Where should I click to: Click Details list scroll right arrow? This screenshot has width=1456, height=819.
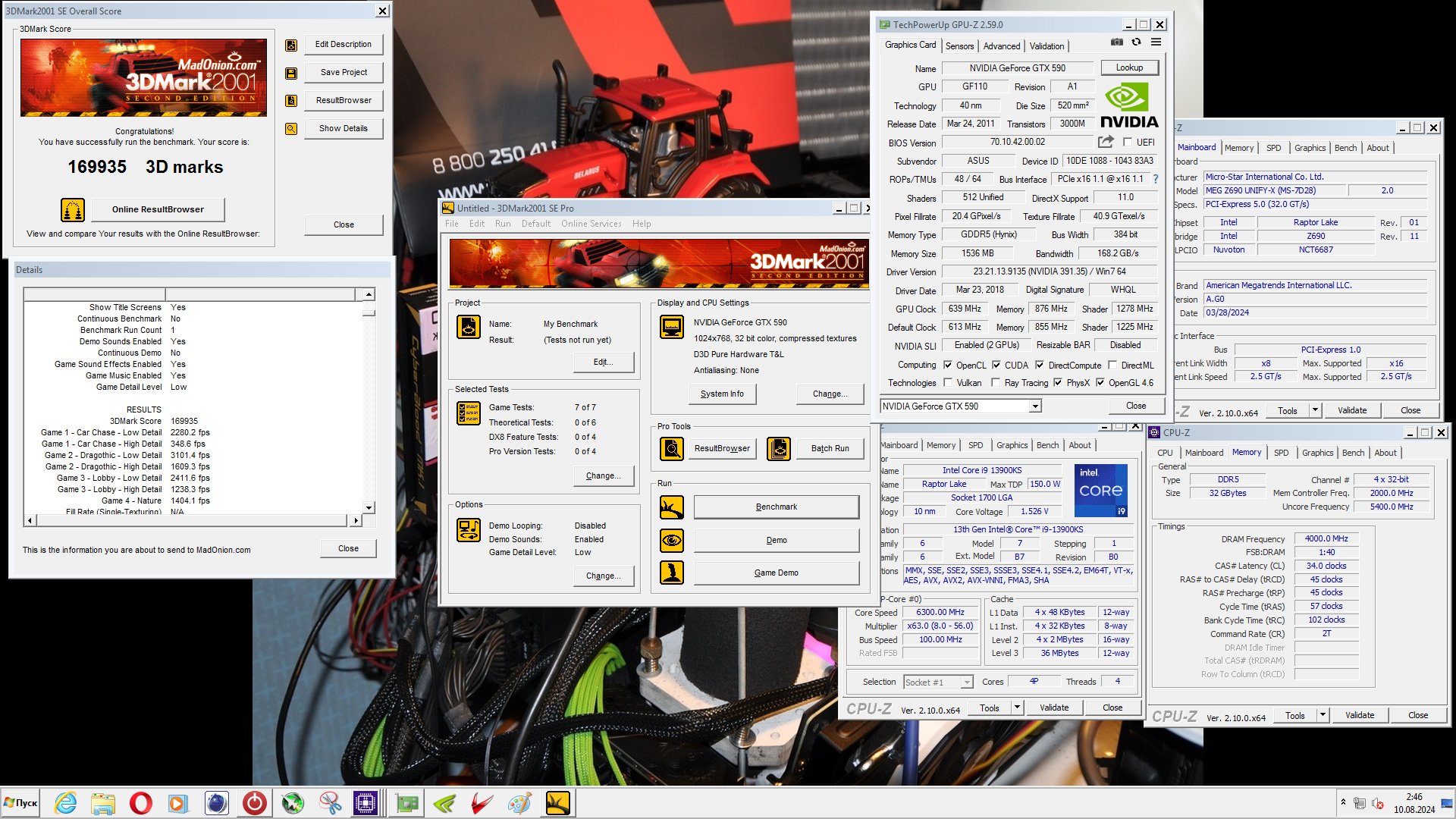[356, 520]
